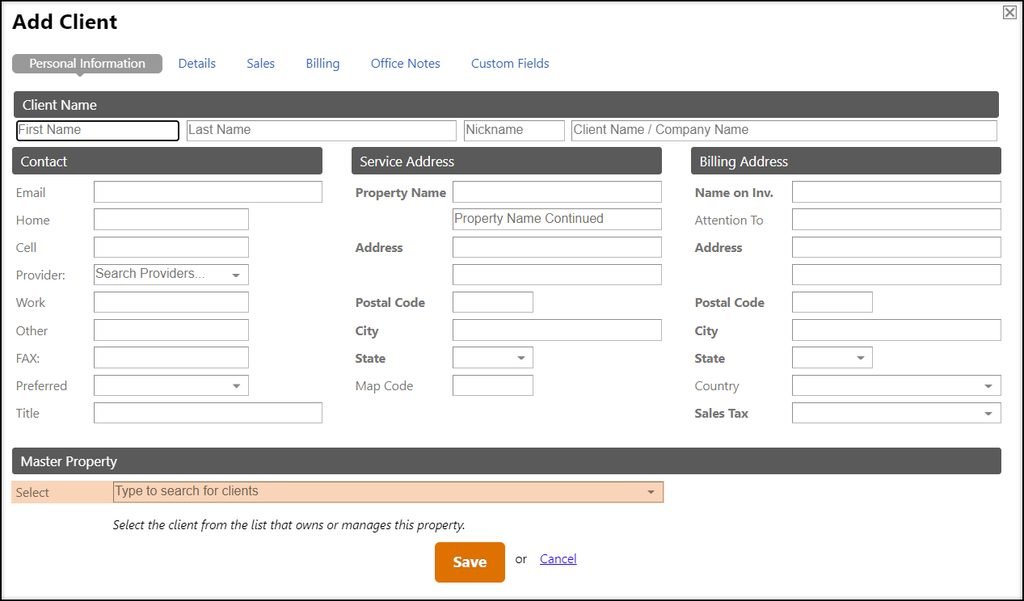Screen dimensions: 1024x601
Task: Click the Name on Inv. field
Action: click(896, 192)
